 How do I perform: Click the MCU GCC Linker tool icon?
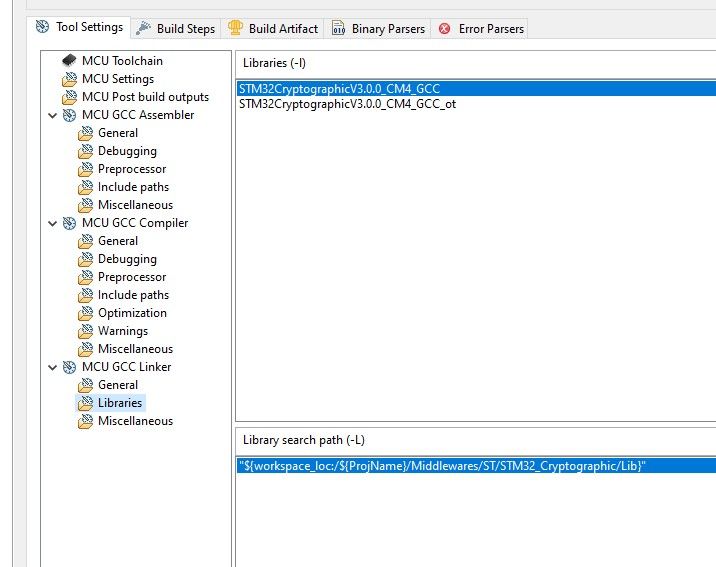[69, 367]
